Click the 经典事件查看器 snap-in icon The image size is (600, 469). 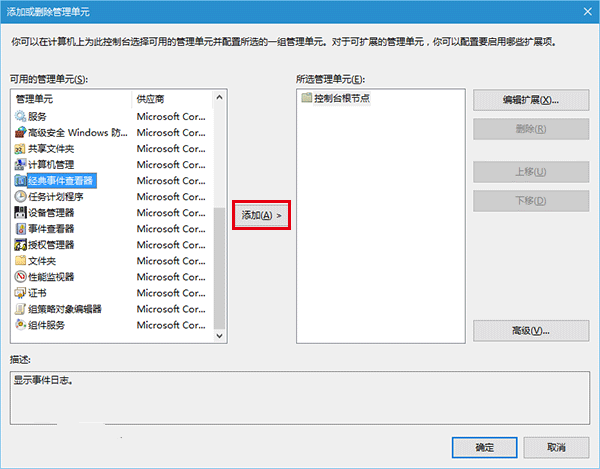[x=20, y=181]
